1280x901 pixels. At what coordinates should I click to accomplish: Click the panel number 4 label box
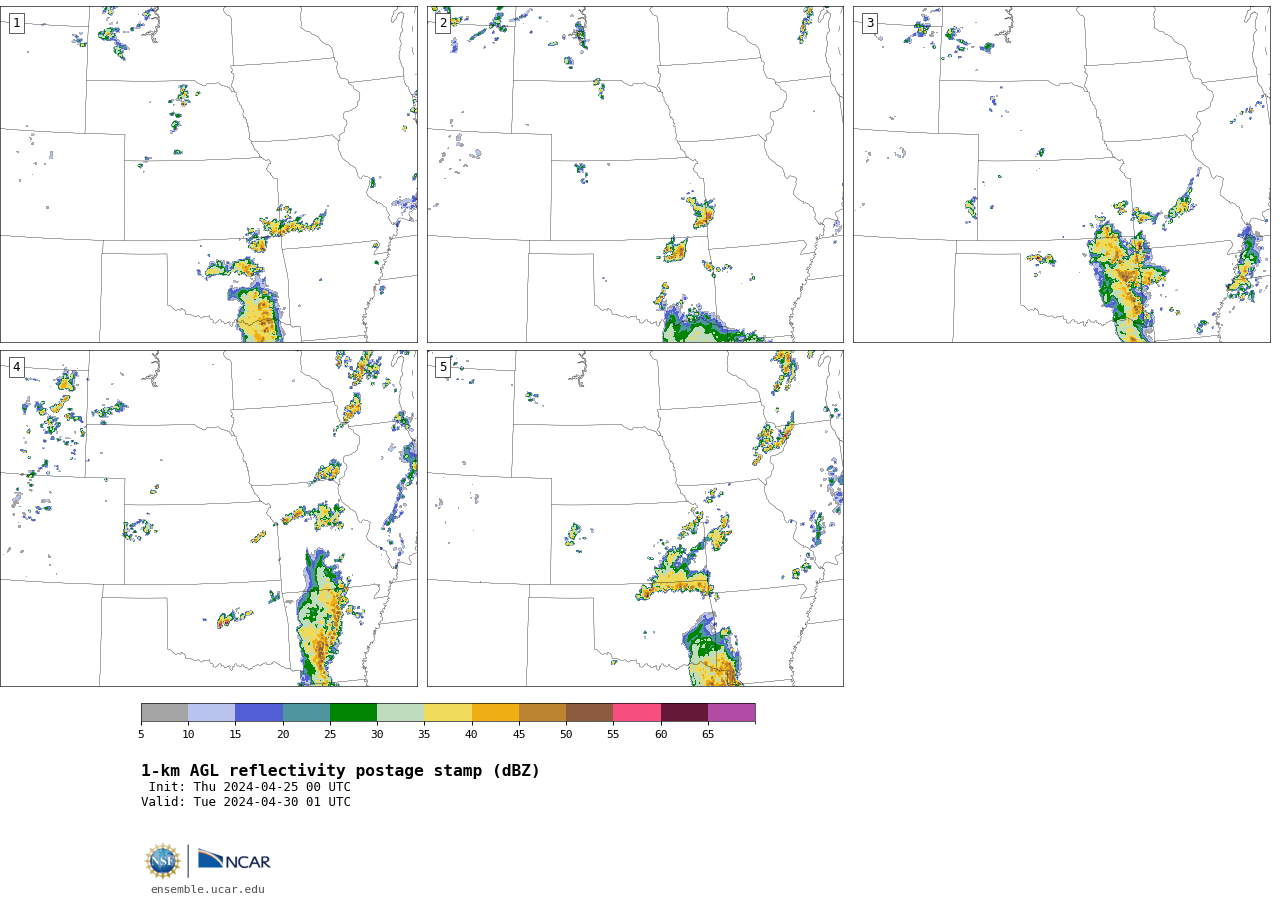16,367
